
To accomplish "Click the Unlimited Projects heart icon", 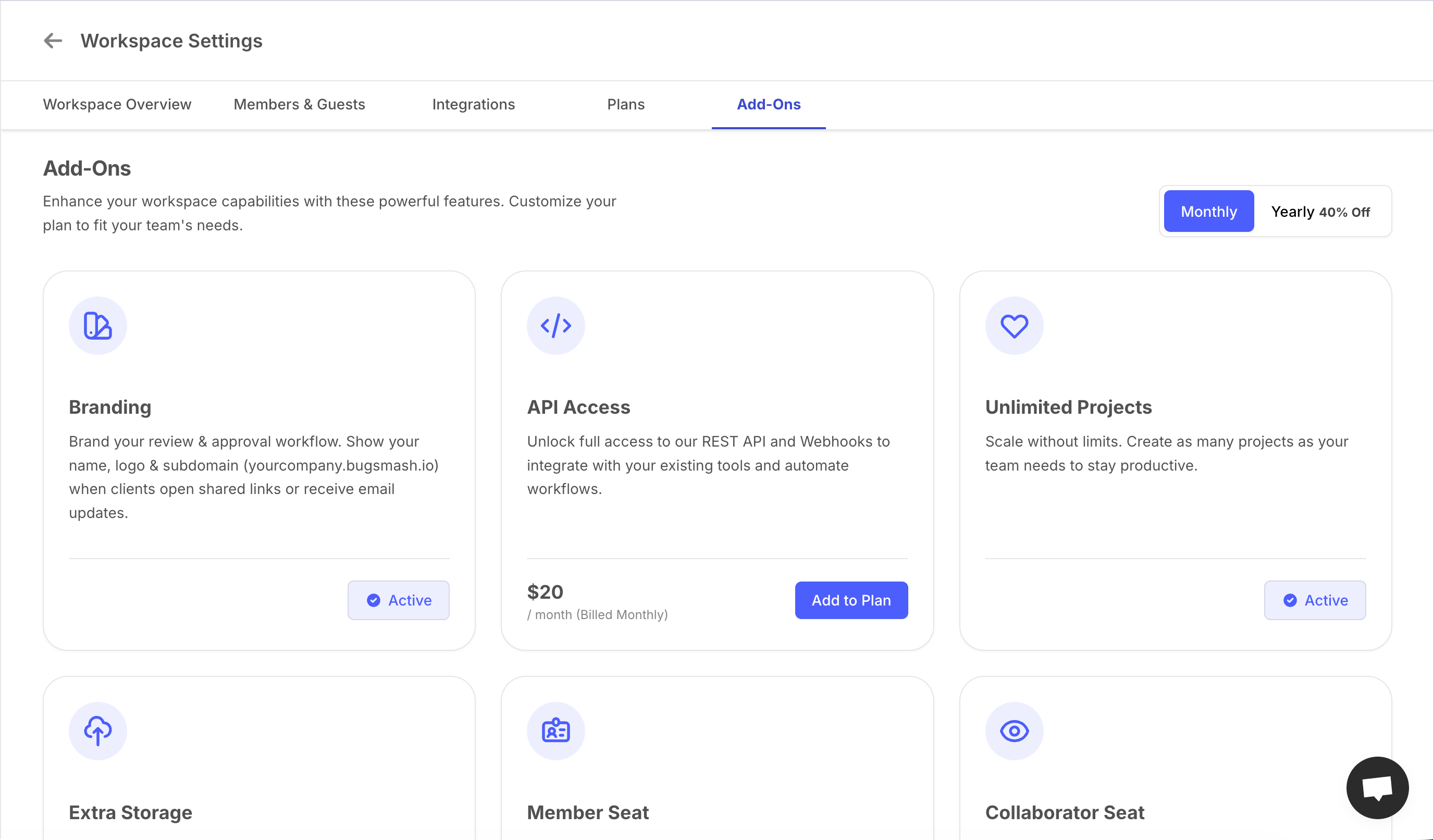I will [x=1014, y=326].
